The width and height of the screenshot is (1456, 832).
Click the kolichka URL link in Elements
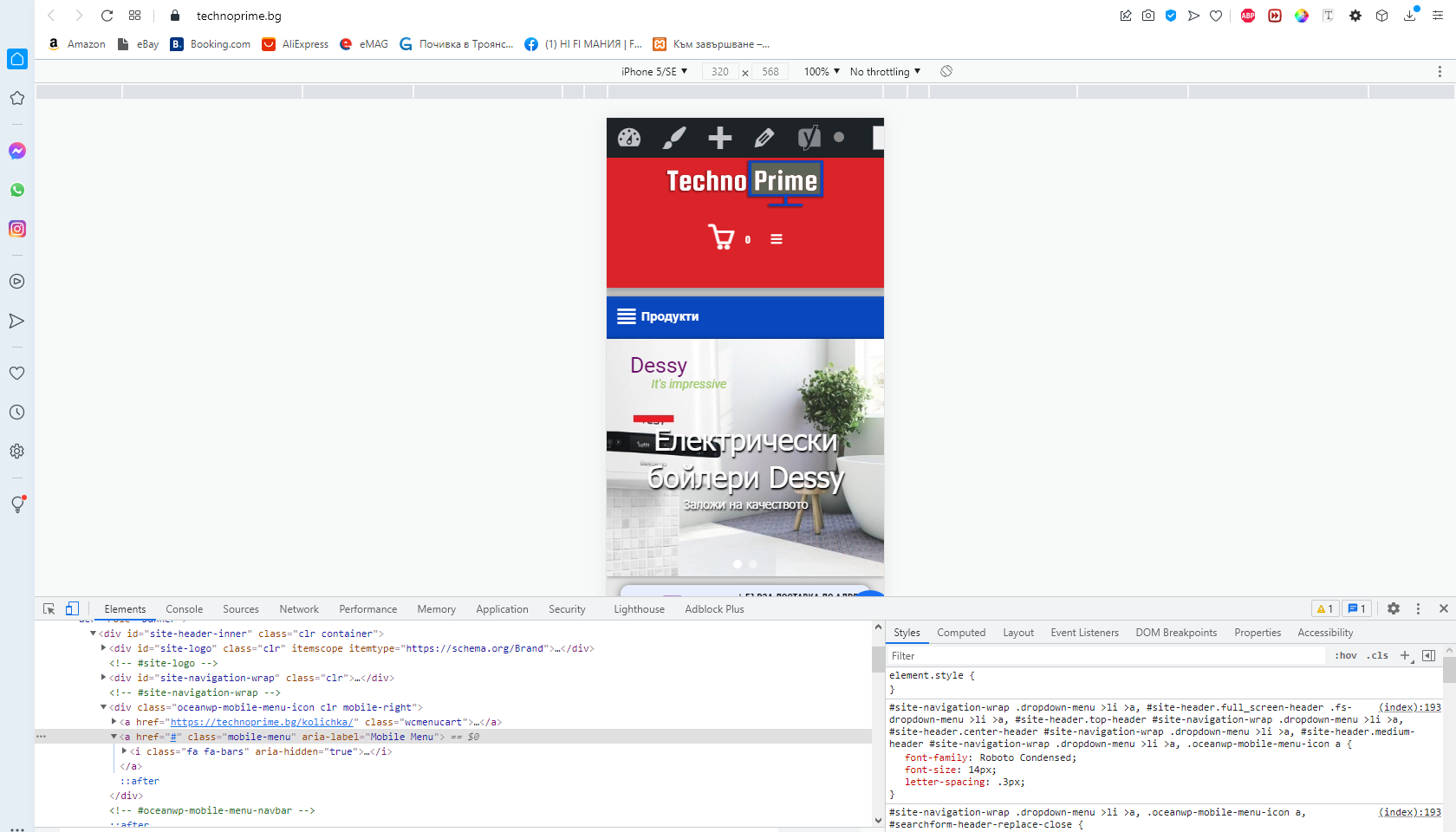(x=261, y=722)
